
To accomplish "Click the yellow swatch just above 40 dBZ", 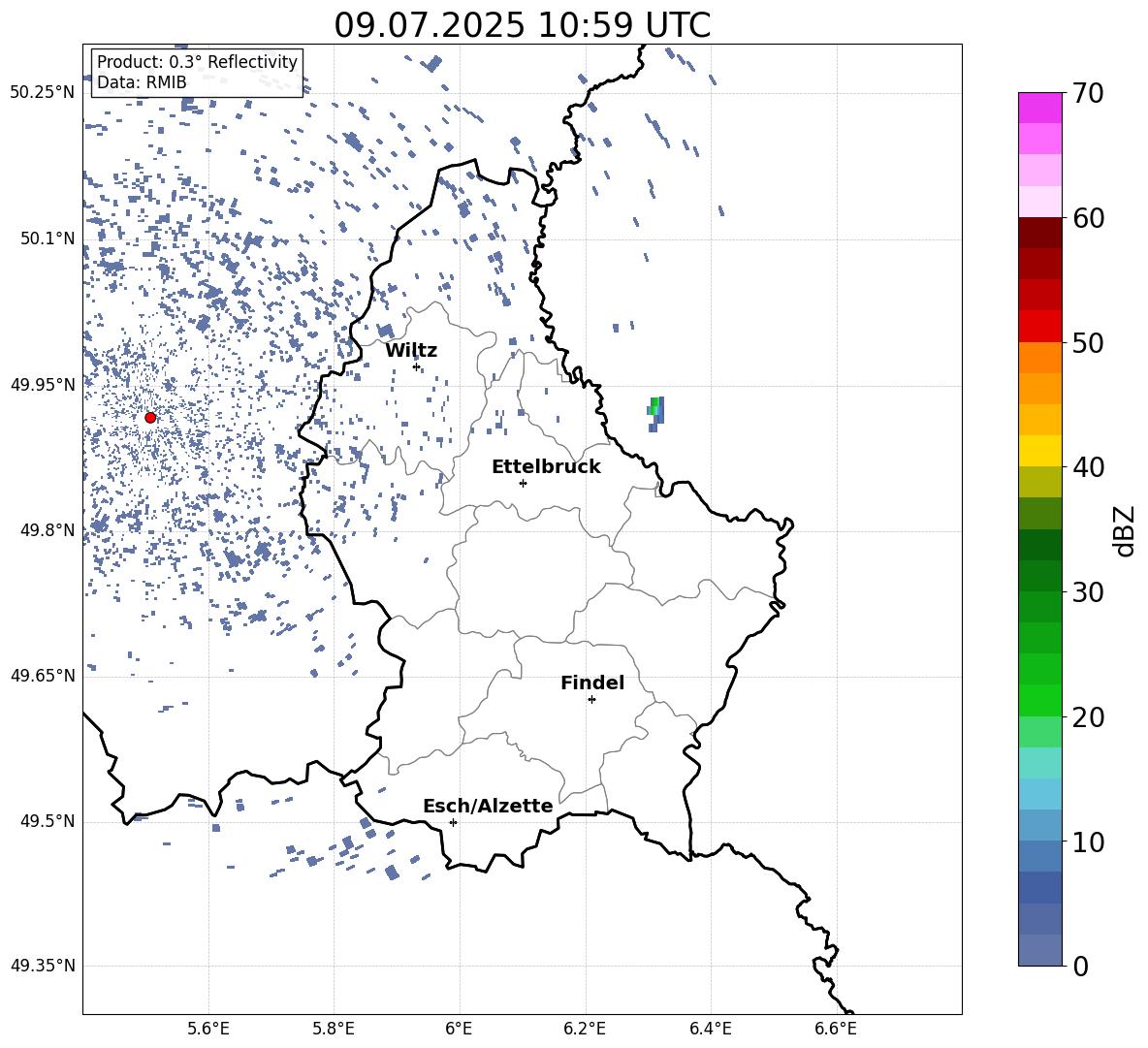I will [x=1039, y=451].
